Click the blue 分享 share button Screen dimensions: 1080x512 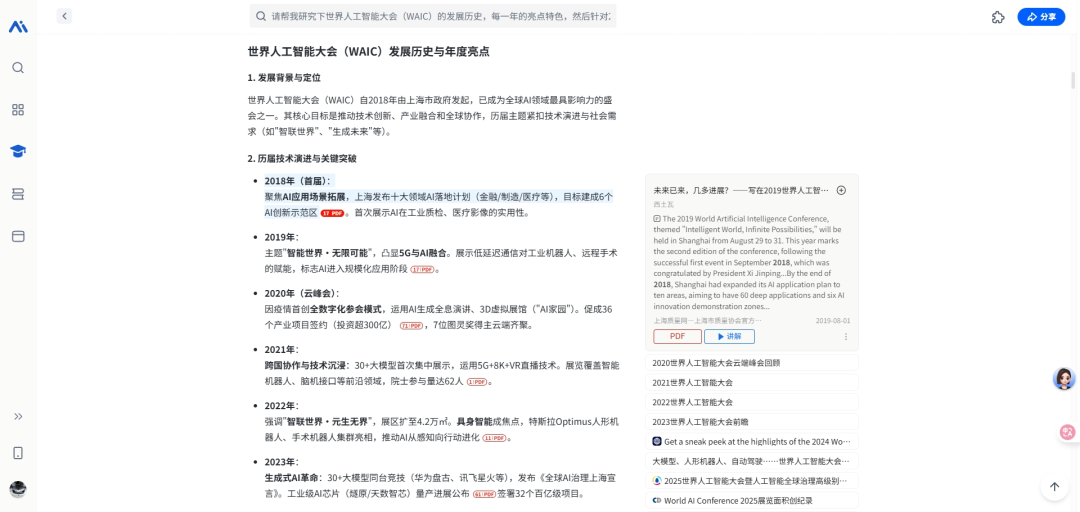(1041, 17)
